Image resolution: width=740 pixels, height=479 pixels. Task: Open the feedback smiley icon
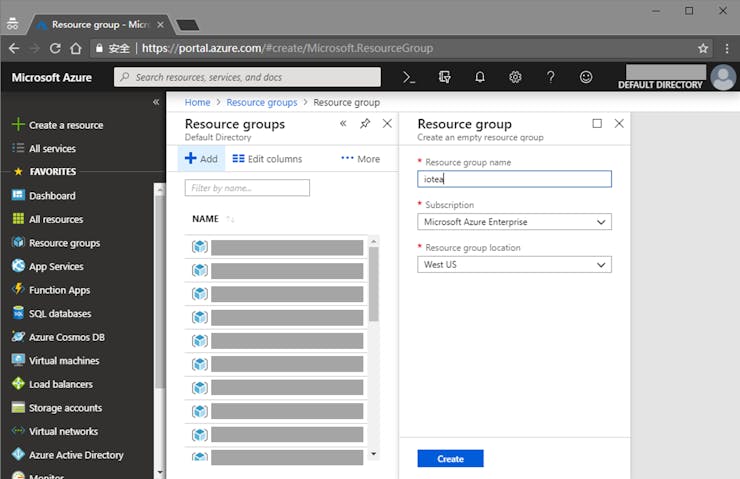586,77
